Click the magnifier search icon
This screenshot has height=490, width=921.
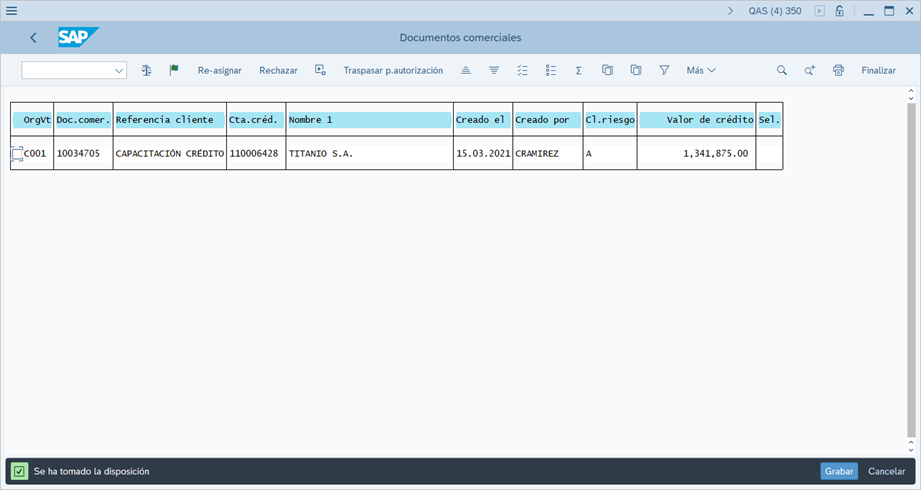pos(782,71)
